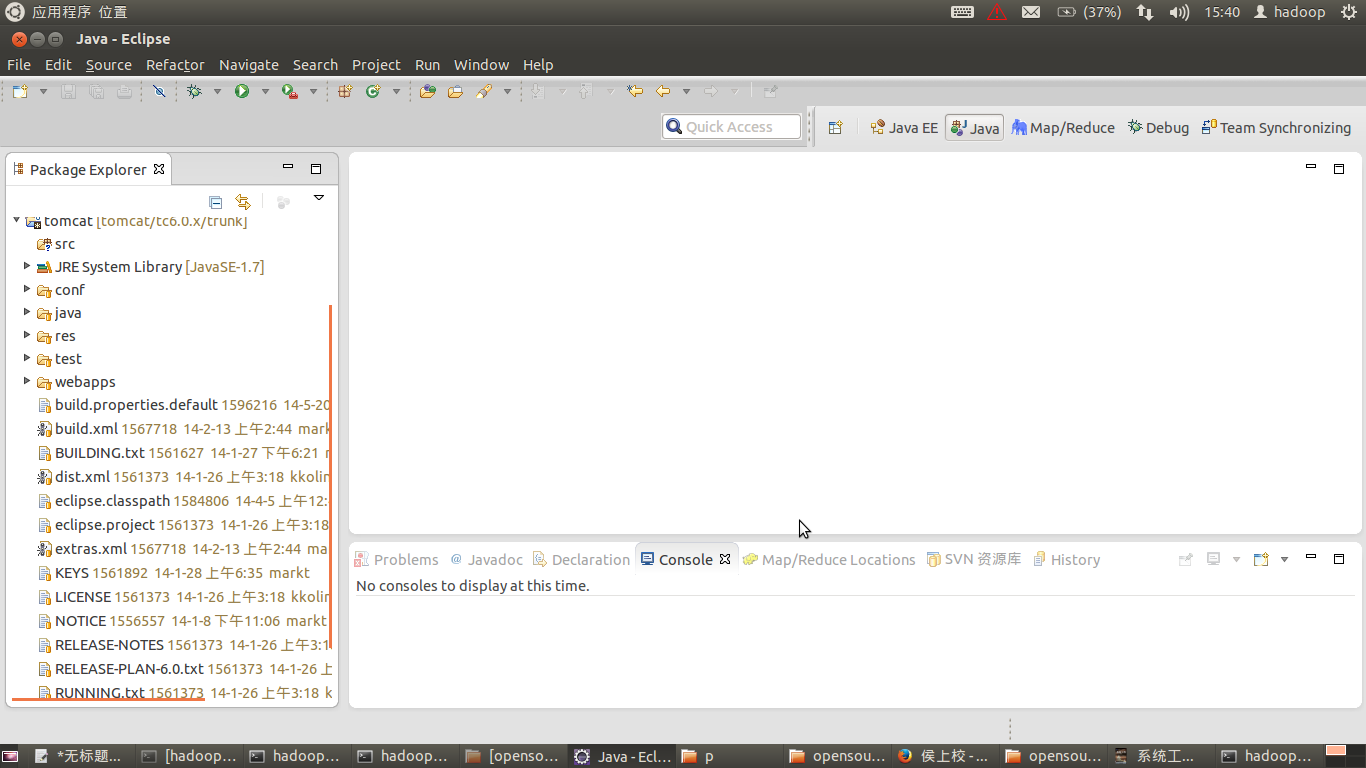Open the Back history dropdown arrow
Viewport: 1366px width, 768px height.
[686, 91]
